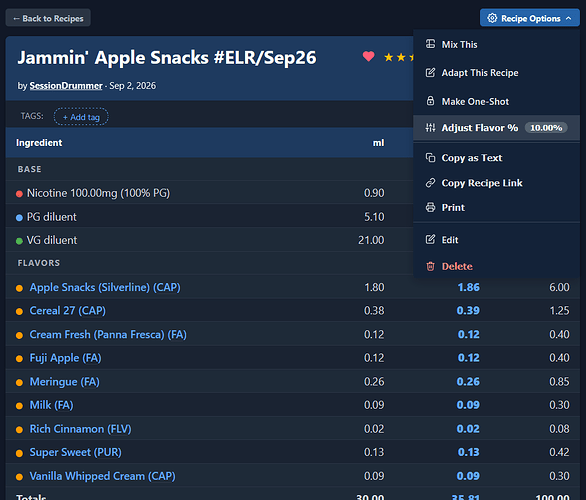Click the Adapt This Recipe pencil icon
The height and width of the screenshot is (500, 586).
coord(430,72)
